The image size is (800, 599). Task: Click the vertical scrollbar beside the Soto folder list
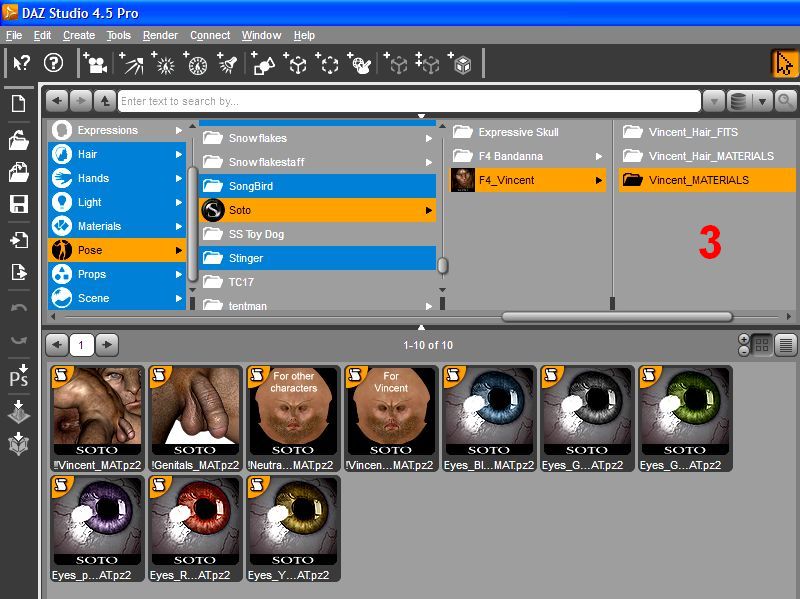443,265
